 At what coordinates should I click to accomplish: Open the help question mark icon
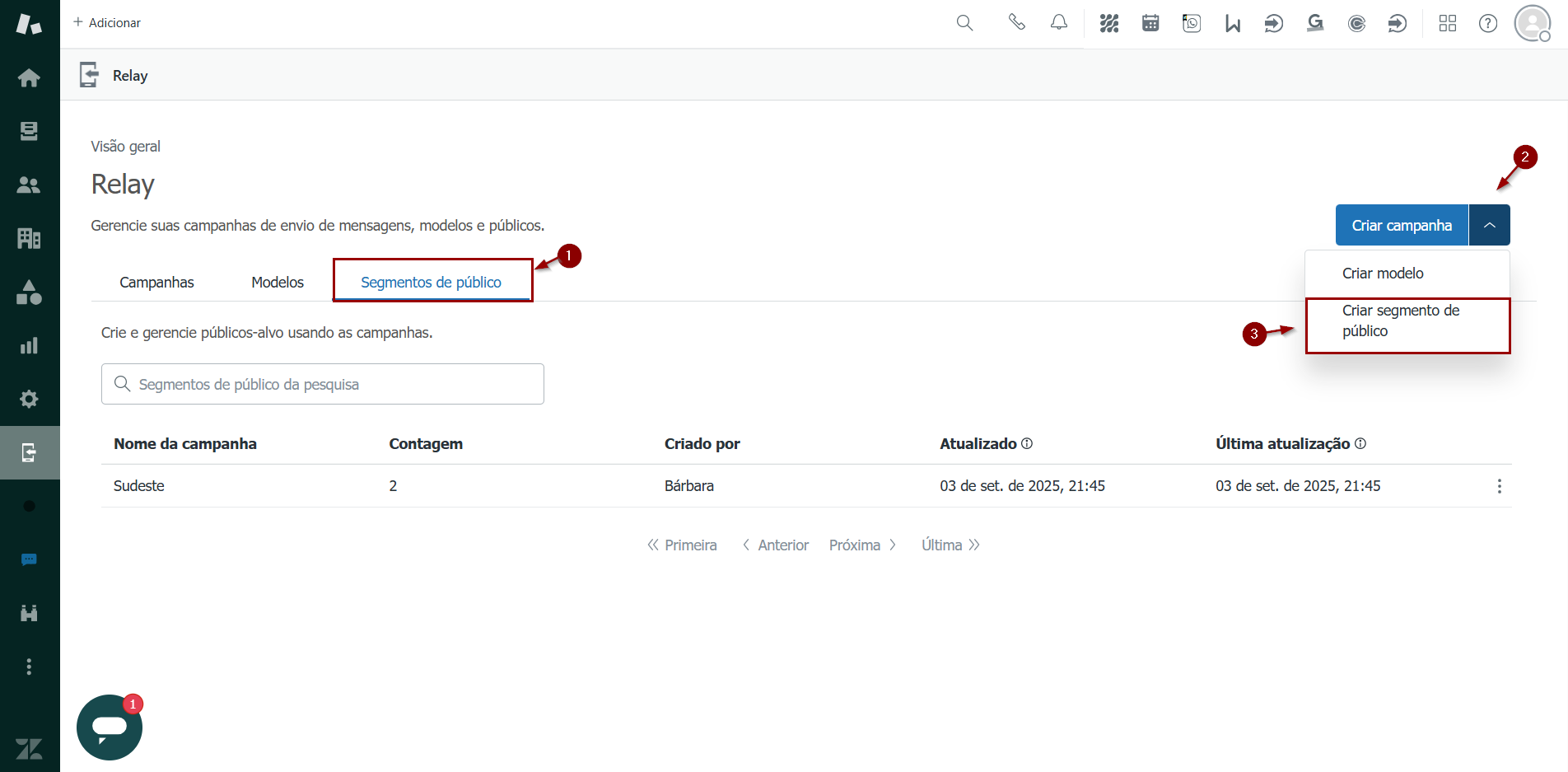[x=1487, y=23]
